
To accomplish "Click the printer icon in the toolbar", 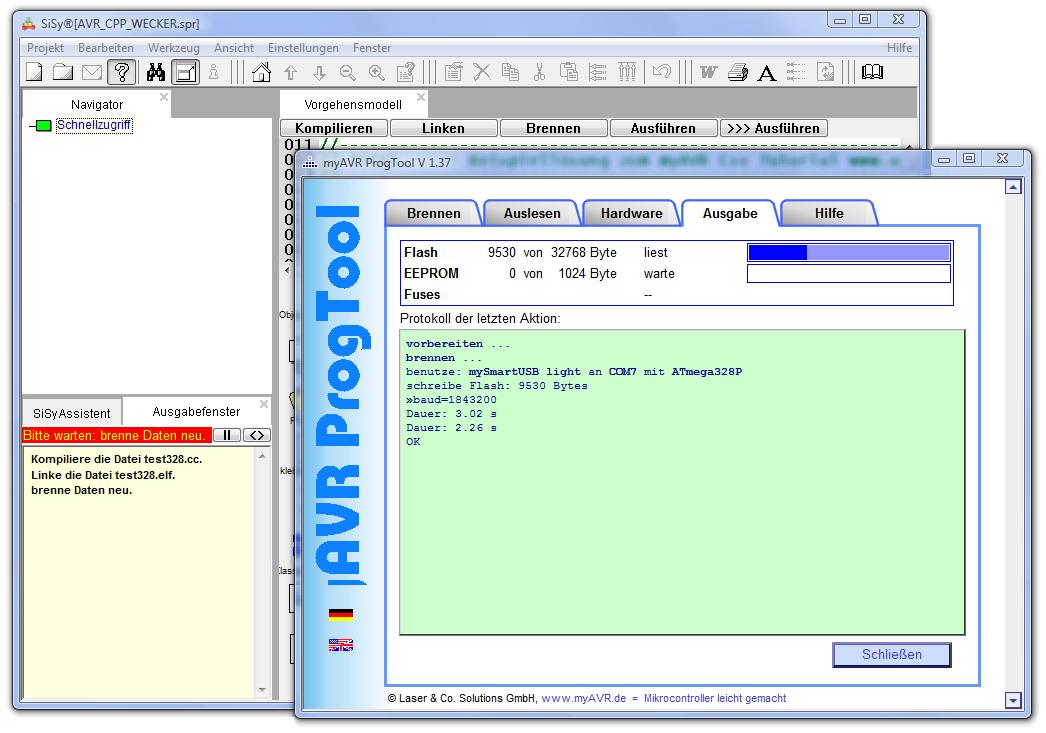I will [738, 72].
